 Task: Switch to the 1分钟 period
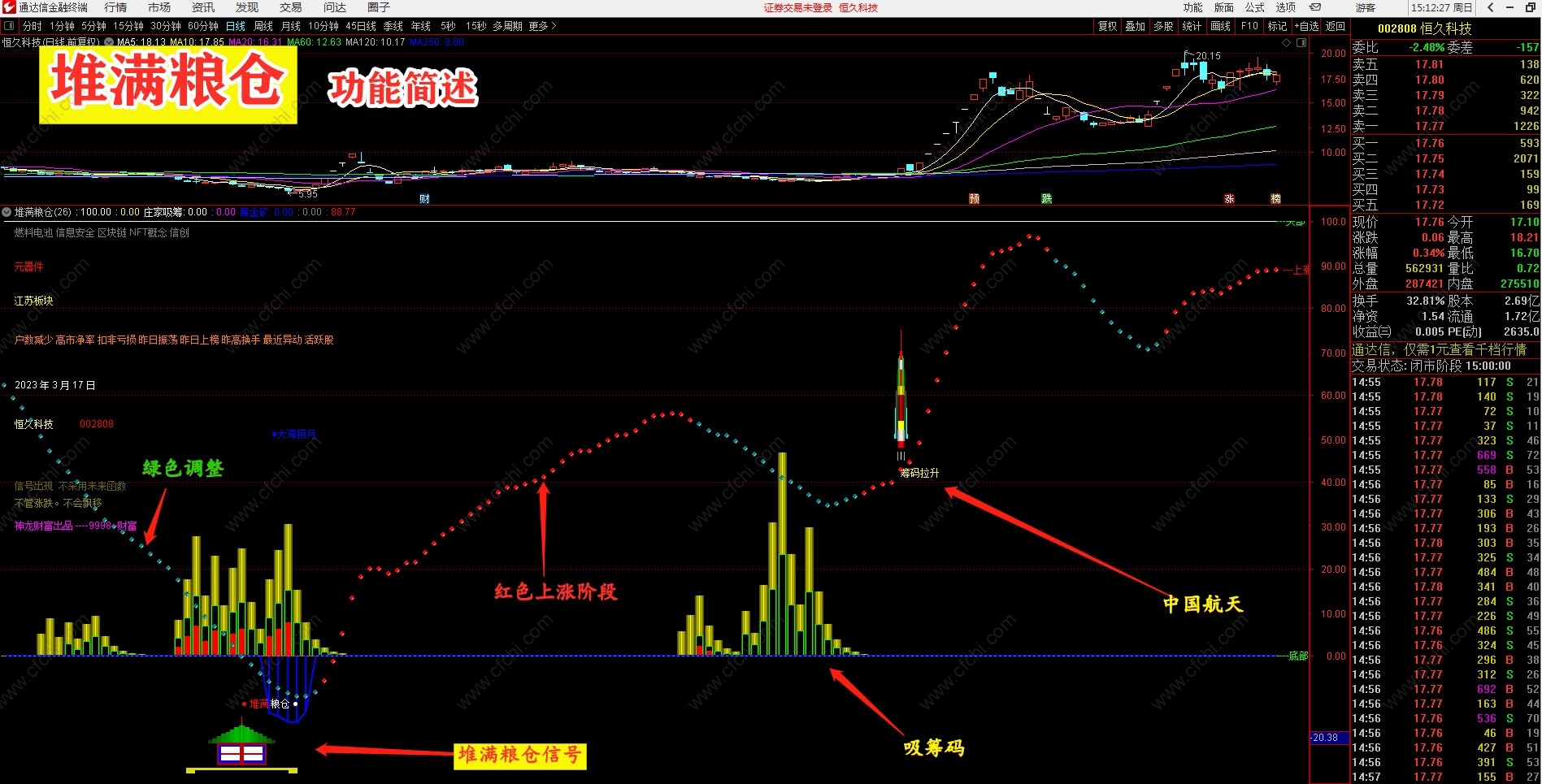click(62, 26)
